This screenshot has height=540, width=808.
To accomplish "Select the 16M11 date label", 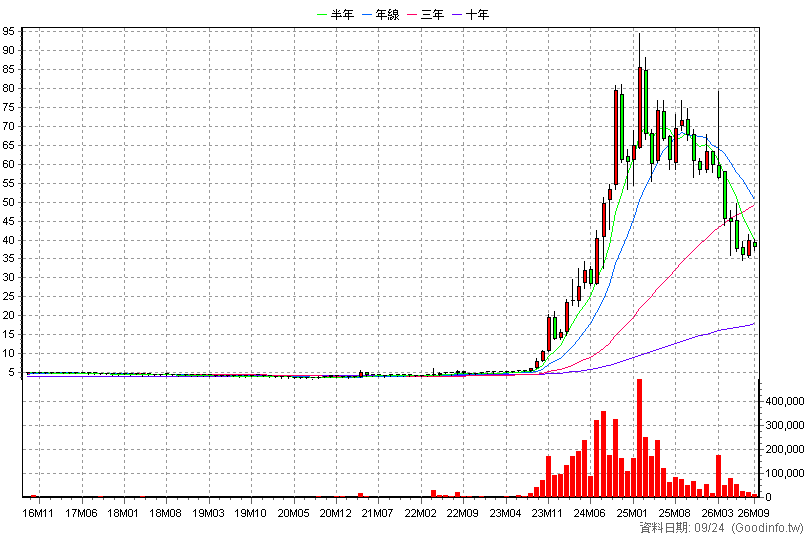I will point(39,513).
